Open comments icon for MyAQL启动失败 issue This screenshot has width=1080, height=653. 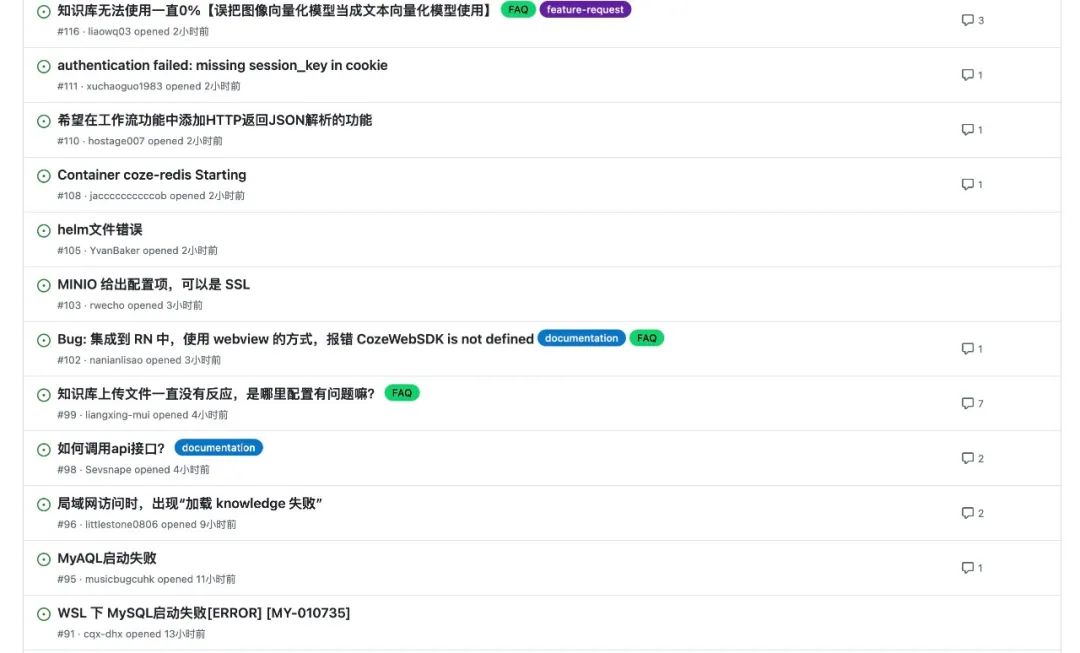(968, 568)
